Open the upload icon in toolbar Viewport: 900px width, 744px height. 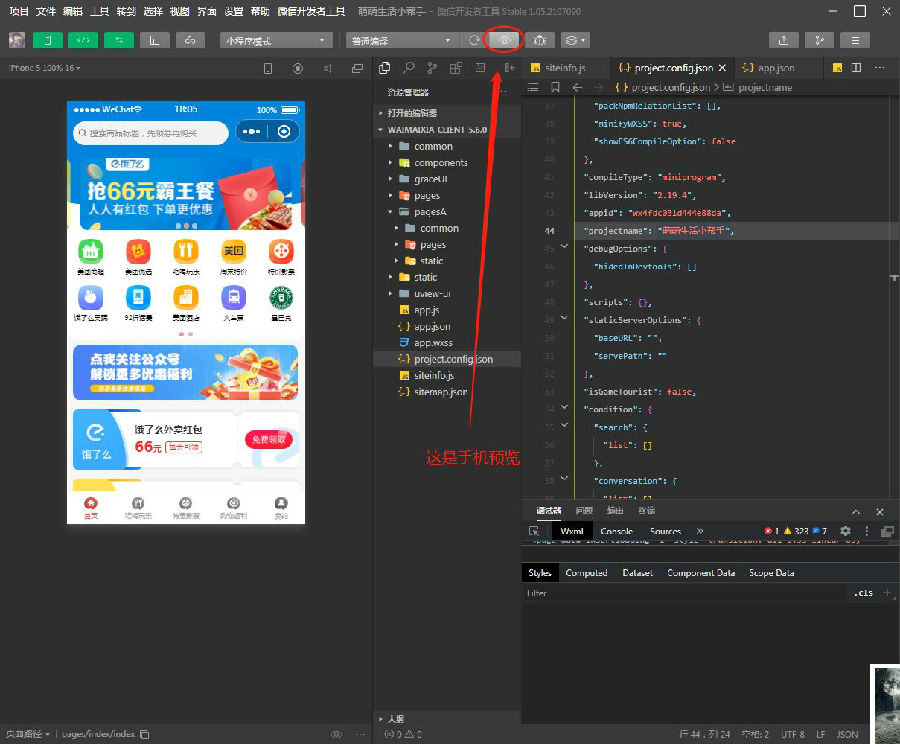pos(783,40)
